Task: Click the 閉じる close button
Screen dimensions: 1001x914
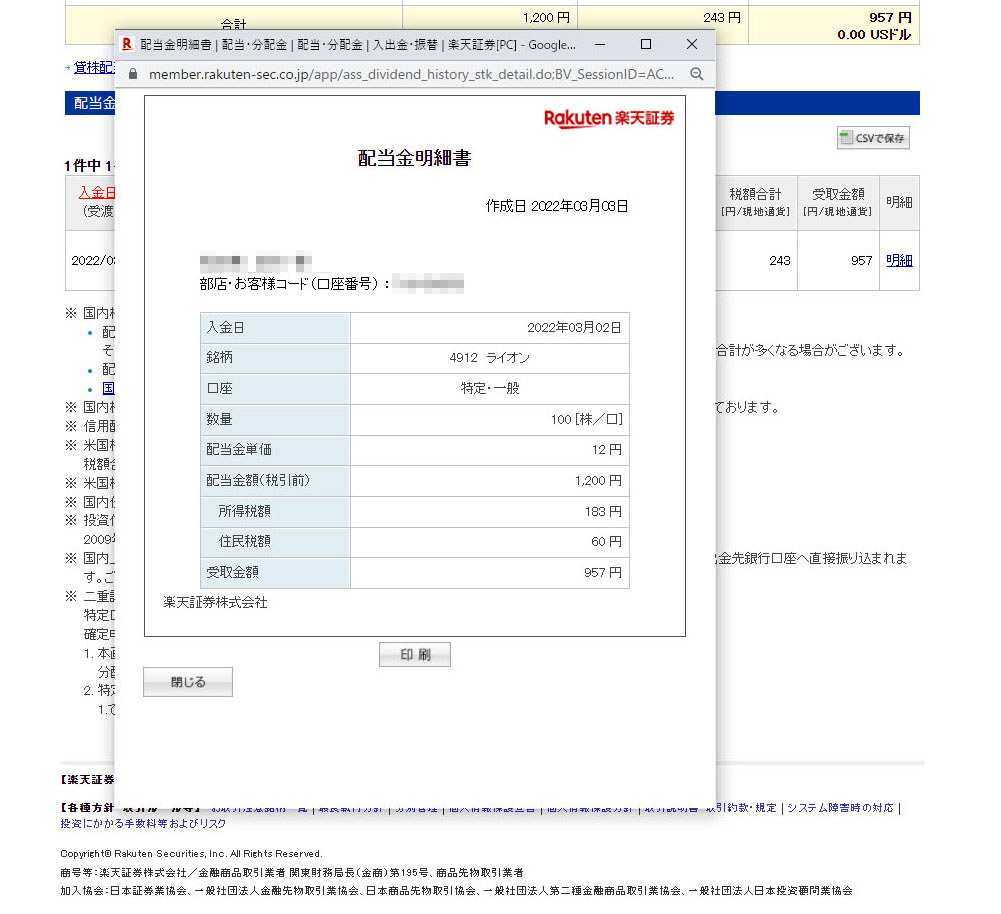Action: tap(188, 682)
